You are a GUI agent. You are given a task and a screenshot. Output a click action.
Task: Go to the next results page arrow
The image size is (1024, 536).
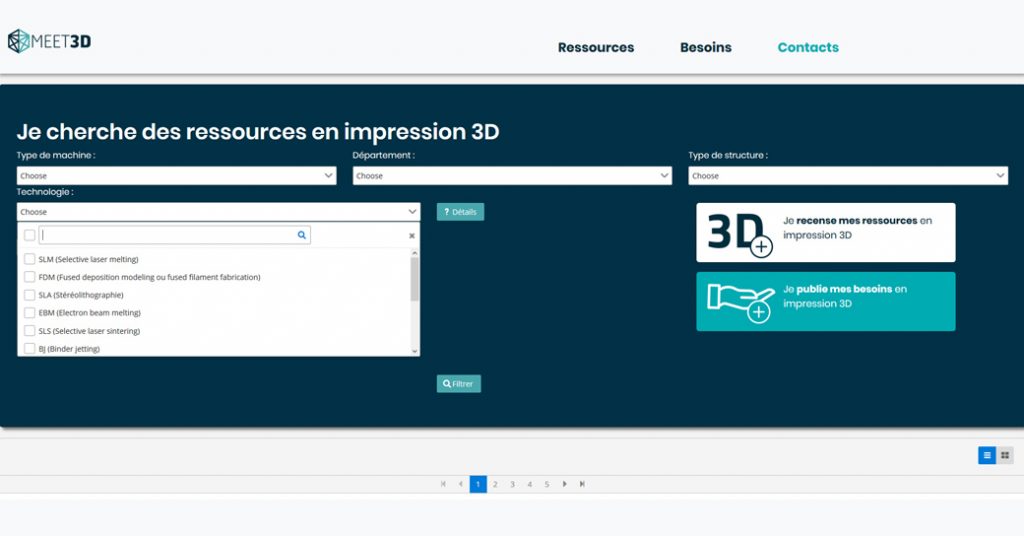click(564, 484)
